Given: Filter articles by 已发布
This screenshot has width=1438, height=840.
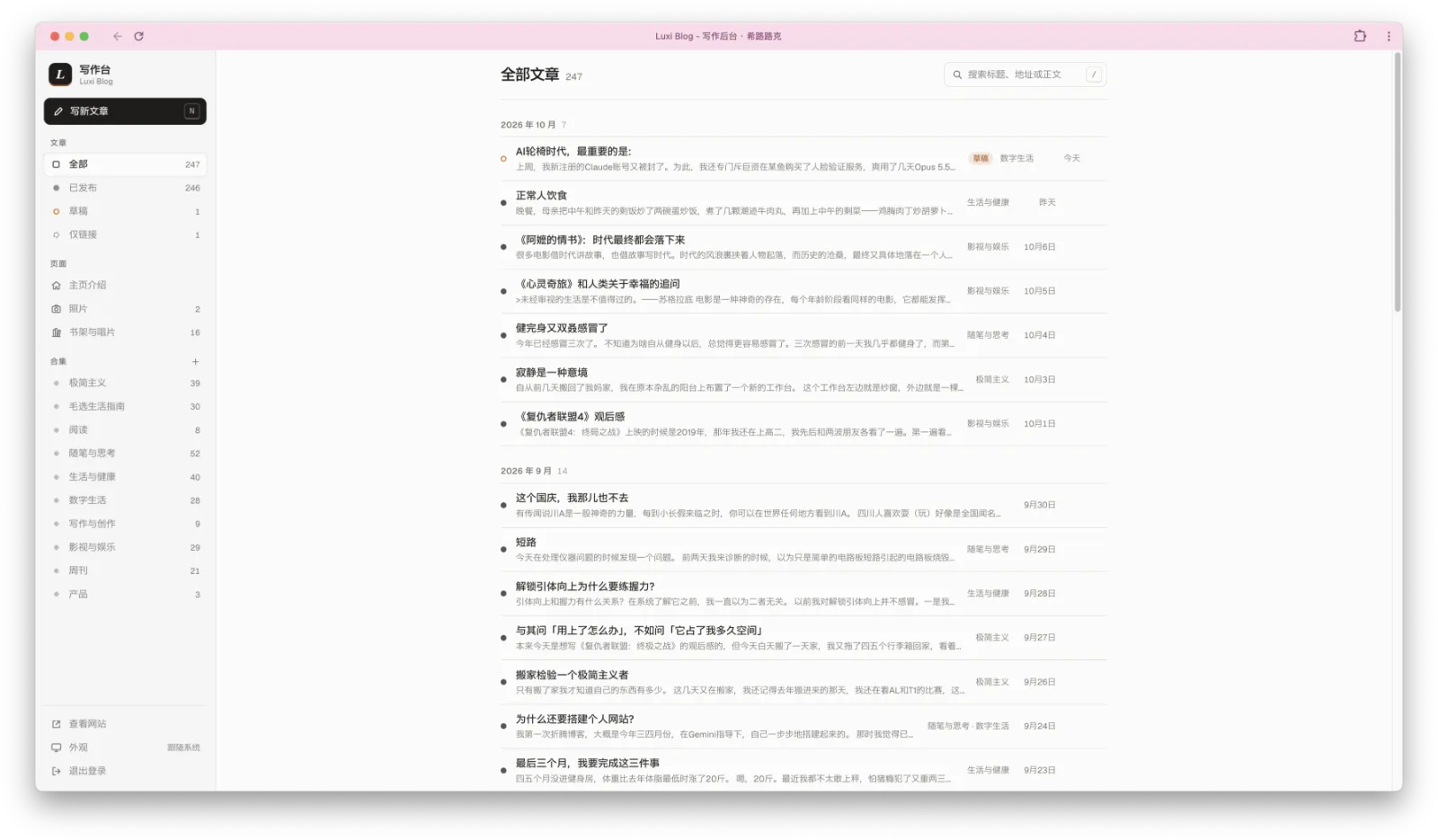Looking at the screenshot, I should (125, 188).
